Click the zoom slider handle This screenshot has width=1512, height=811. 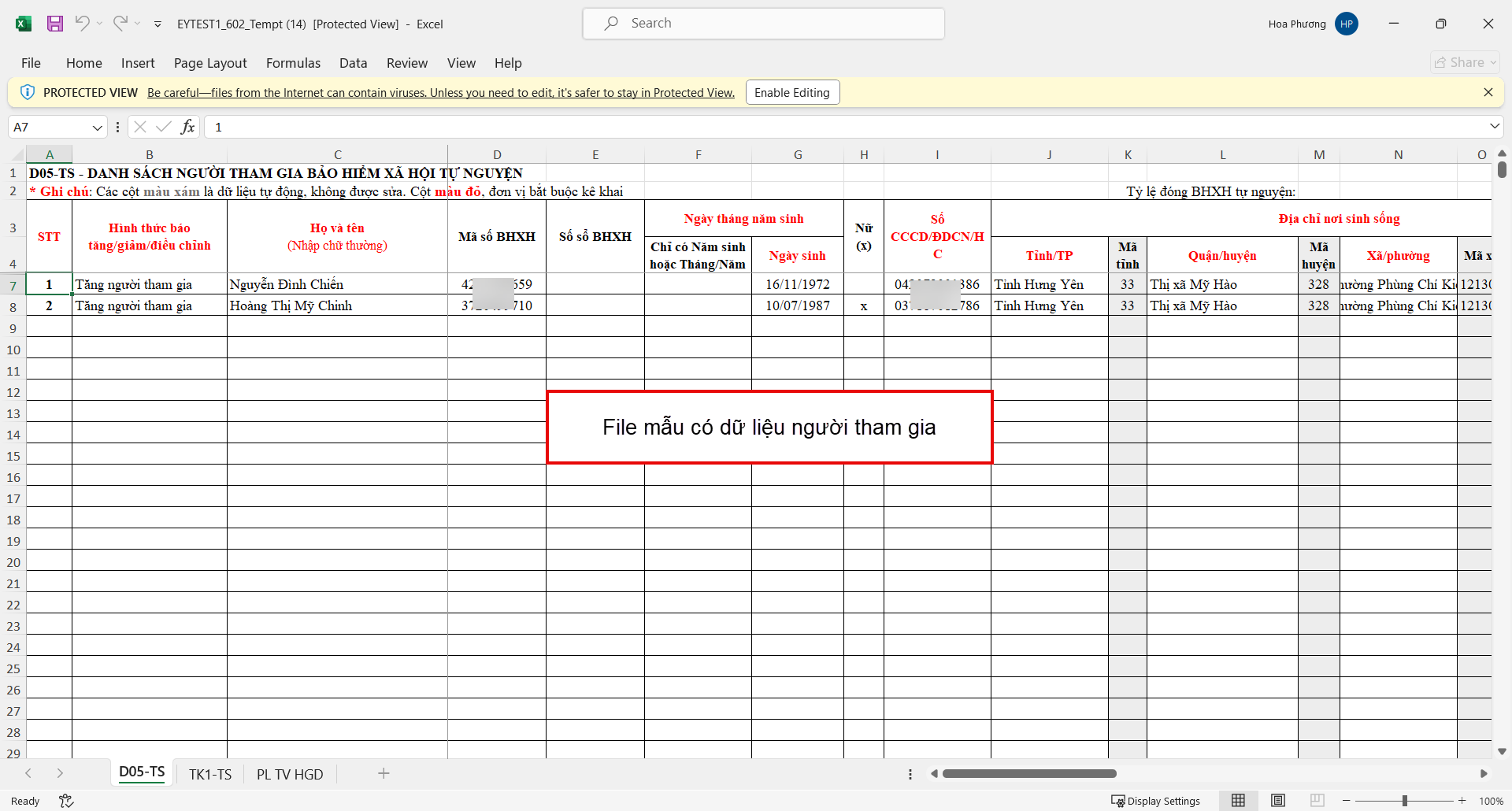tap(1404, 801)
